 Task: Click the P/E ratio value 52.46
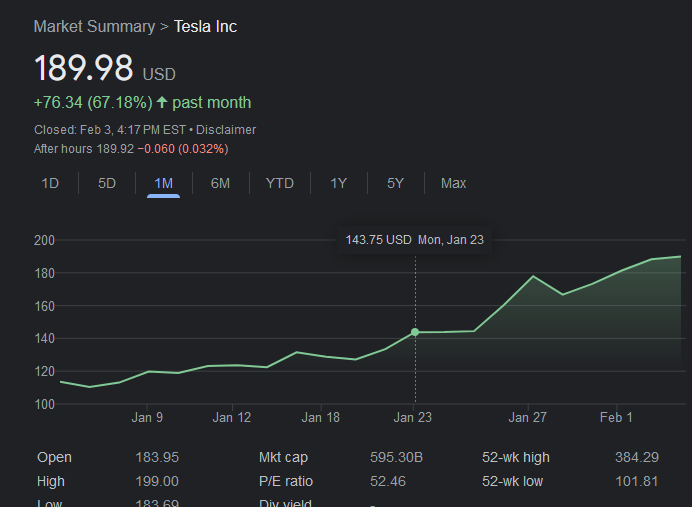point(388,481)
